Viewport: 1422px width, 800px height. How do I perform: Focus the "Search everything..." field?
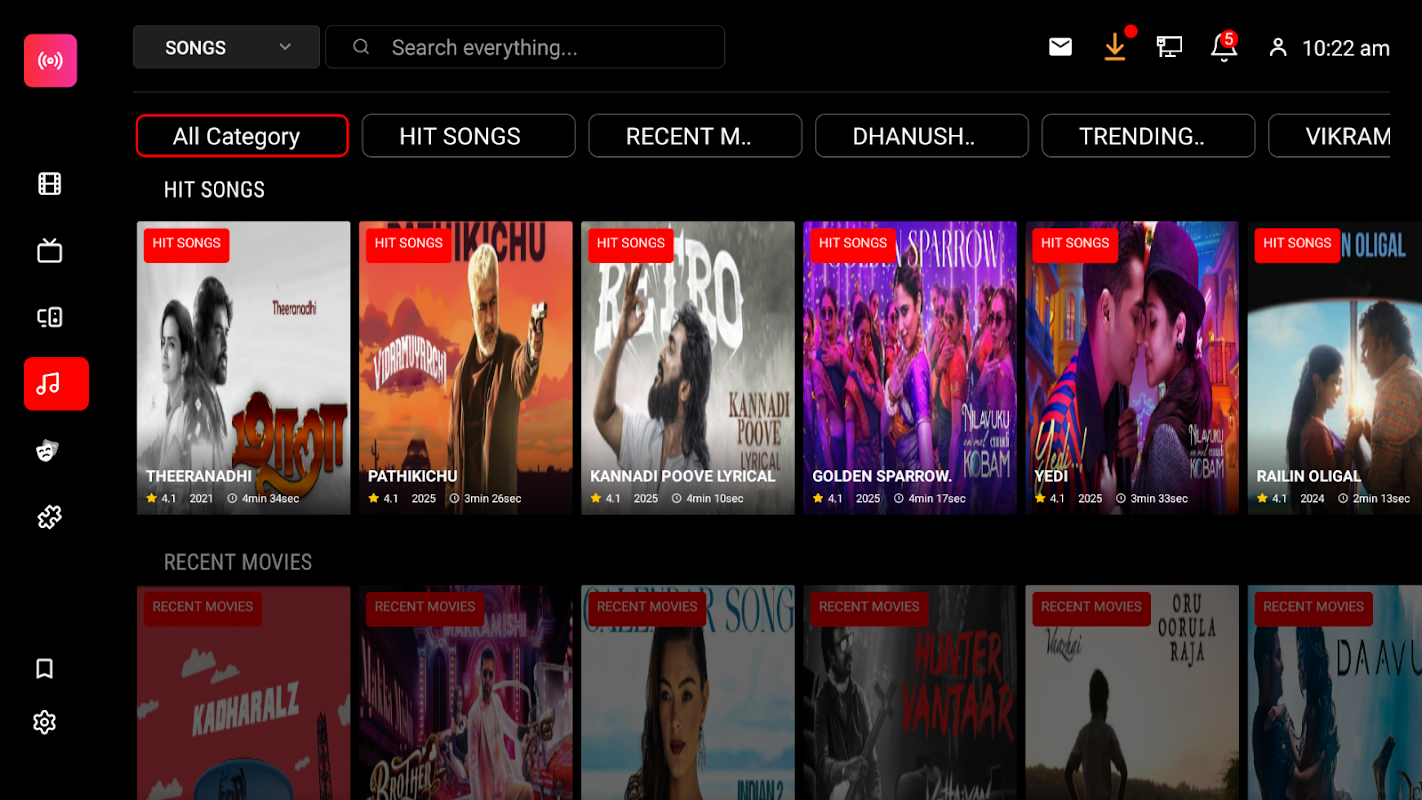pos(525,47)
